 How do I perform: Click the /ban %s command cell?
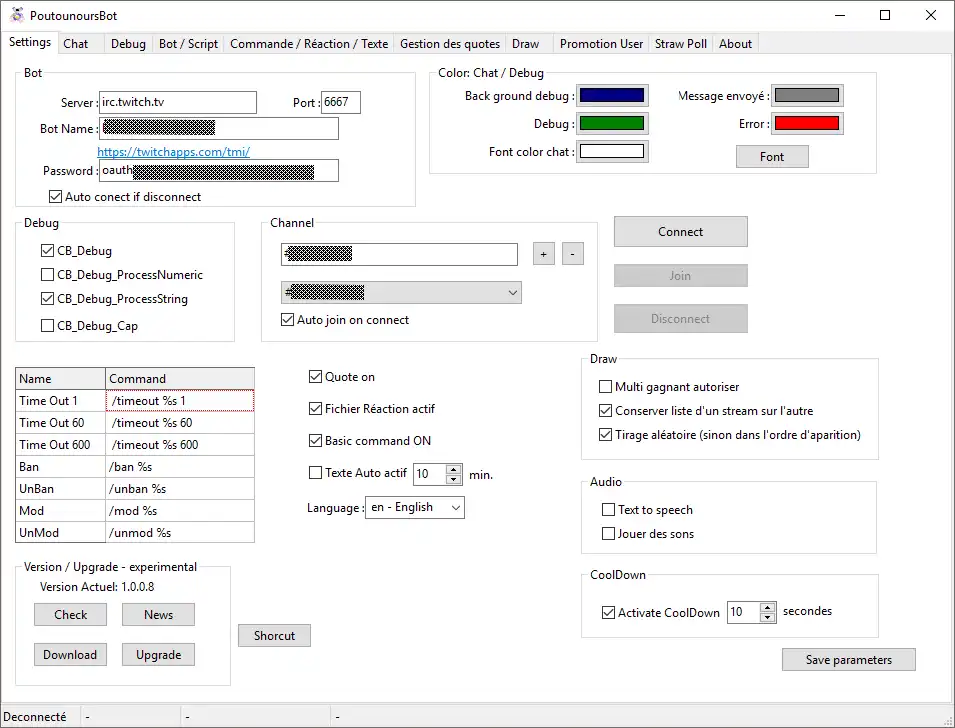tap(180, 467)
